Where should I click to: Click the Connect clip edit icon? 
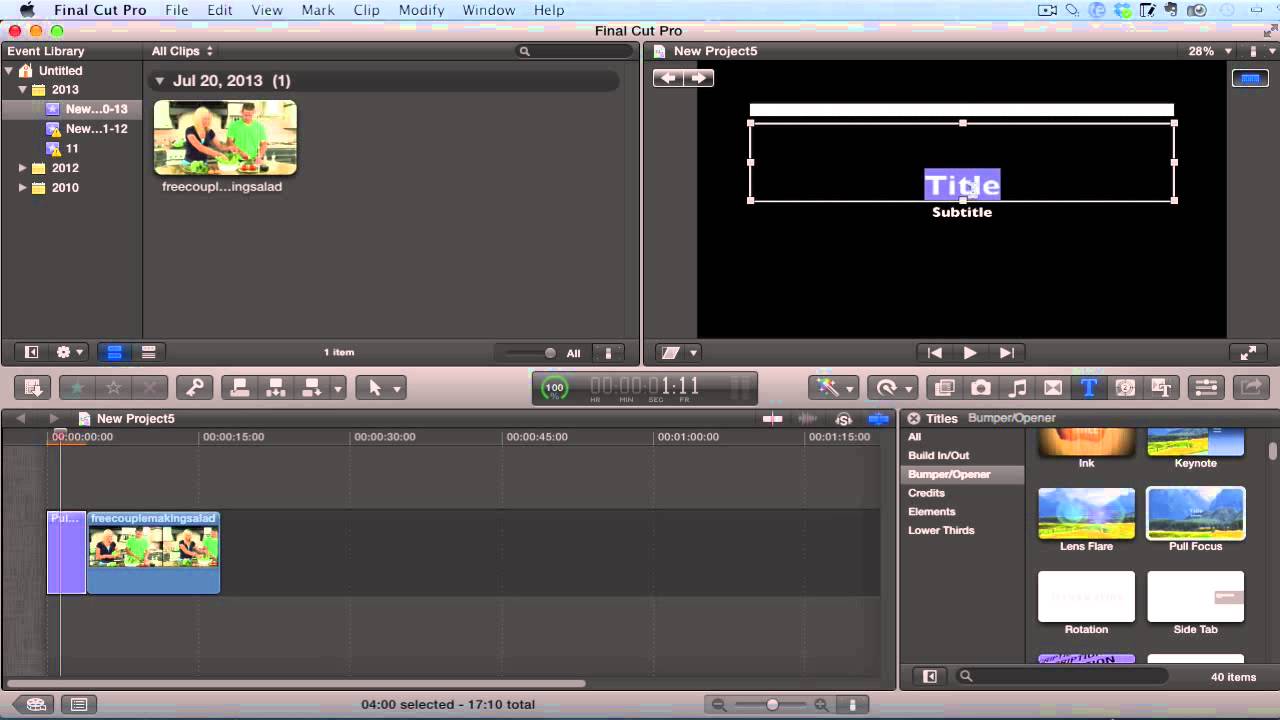tap(240, 388)
